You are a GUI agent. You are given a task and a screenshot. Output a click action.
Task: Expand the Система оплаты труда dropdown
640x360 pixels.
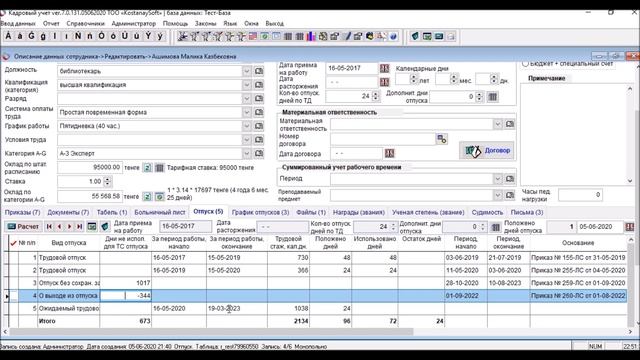(x=247, y=112)
